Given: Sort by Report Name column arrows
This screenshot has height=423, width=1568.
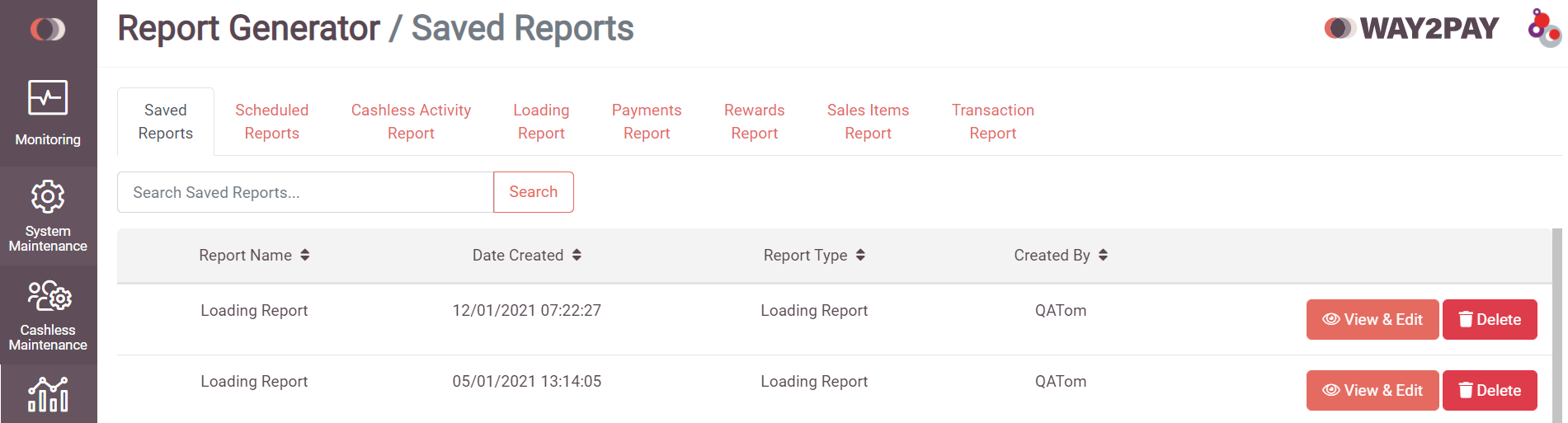Looking at the screenshot, I should (305, 256).
